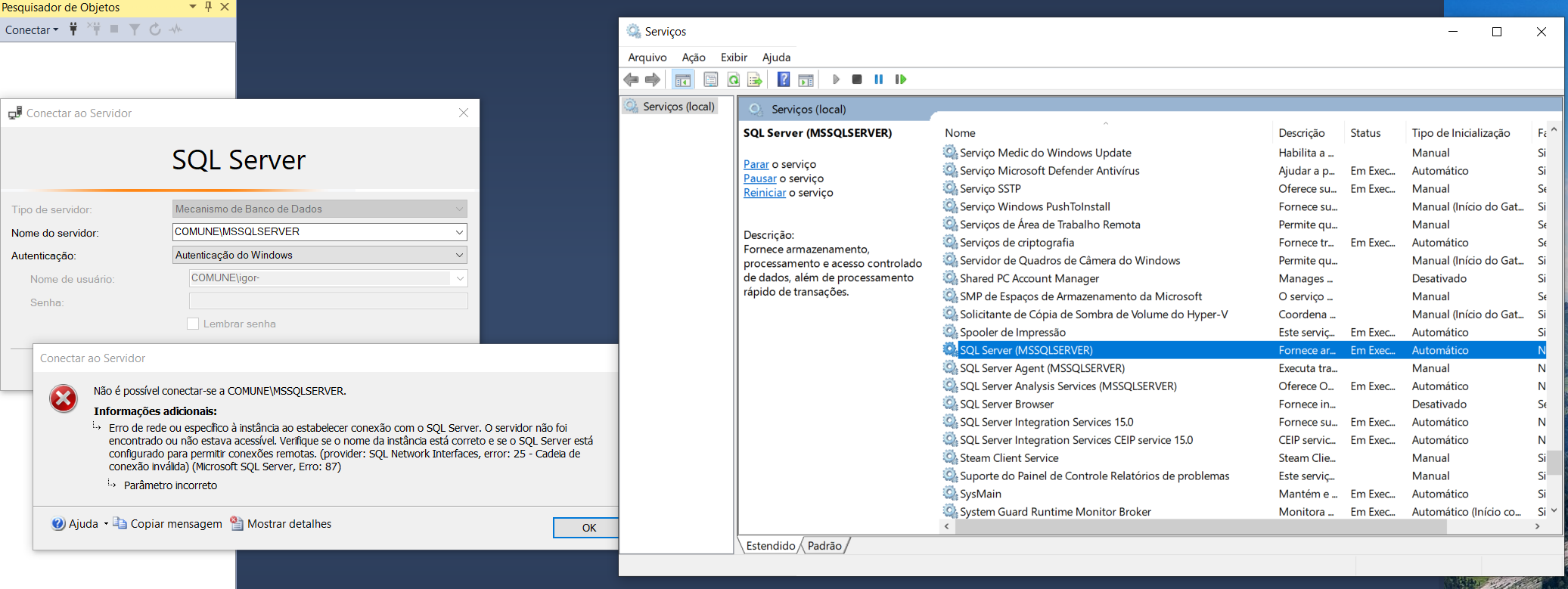Viewport: 1568px width, 589px height.
Task: Open service Properties from Serviços toolbar
Action: [711, 79]
